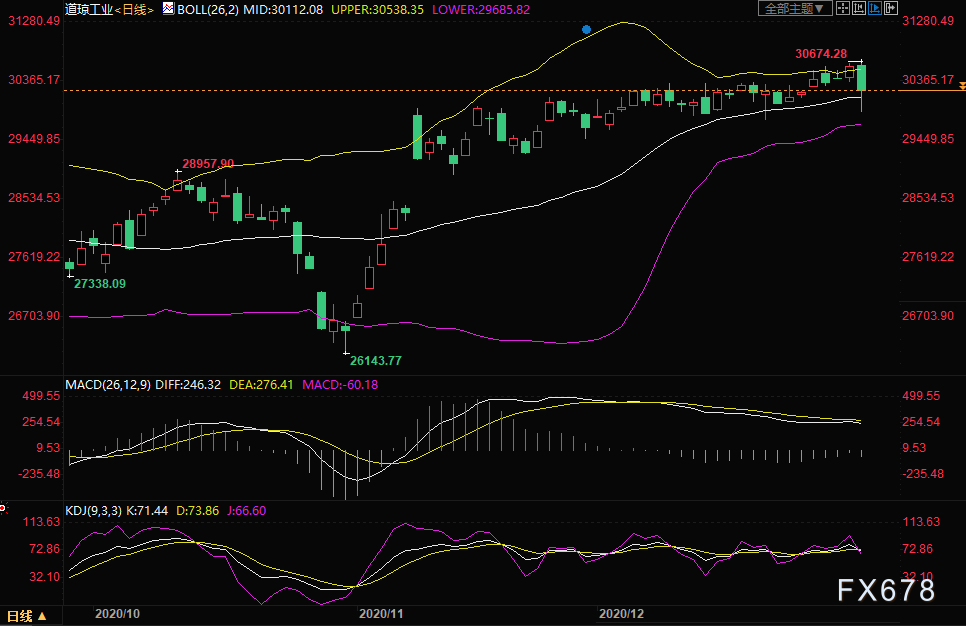Click the K:71.44 value
This screenshot has height=626, width=966.
click(147, 511)
